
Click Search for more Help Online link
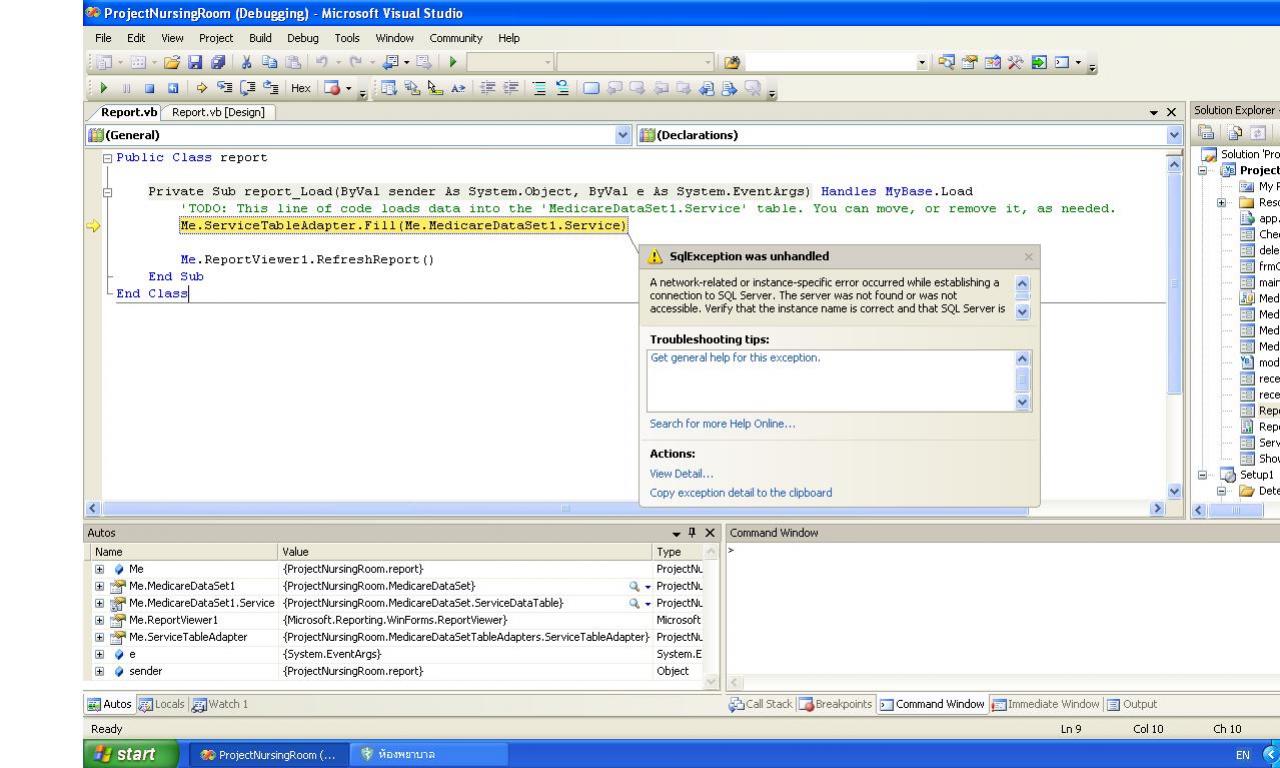pos(722,424)
